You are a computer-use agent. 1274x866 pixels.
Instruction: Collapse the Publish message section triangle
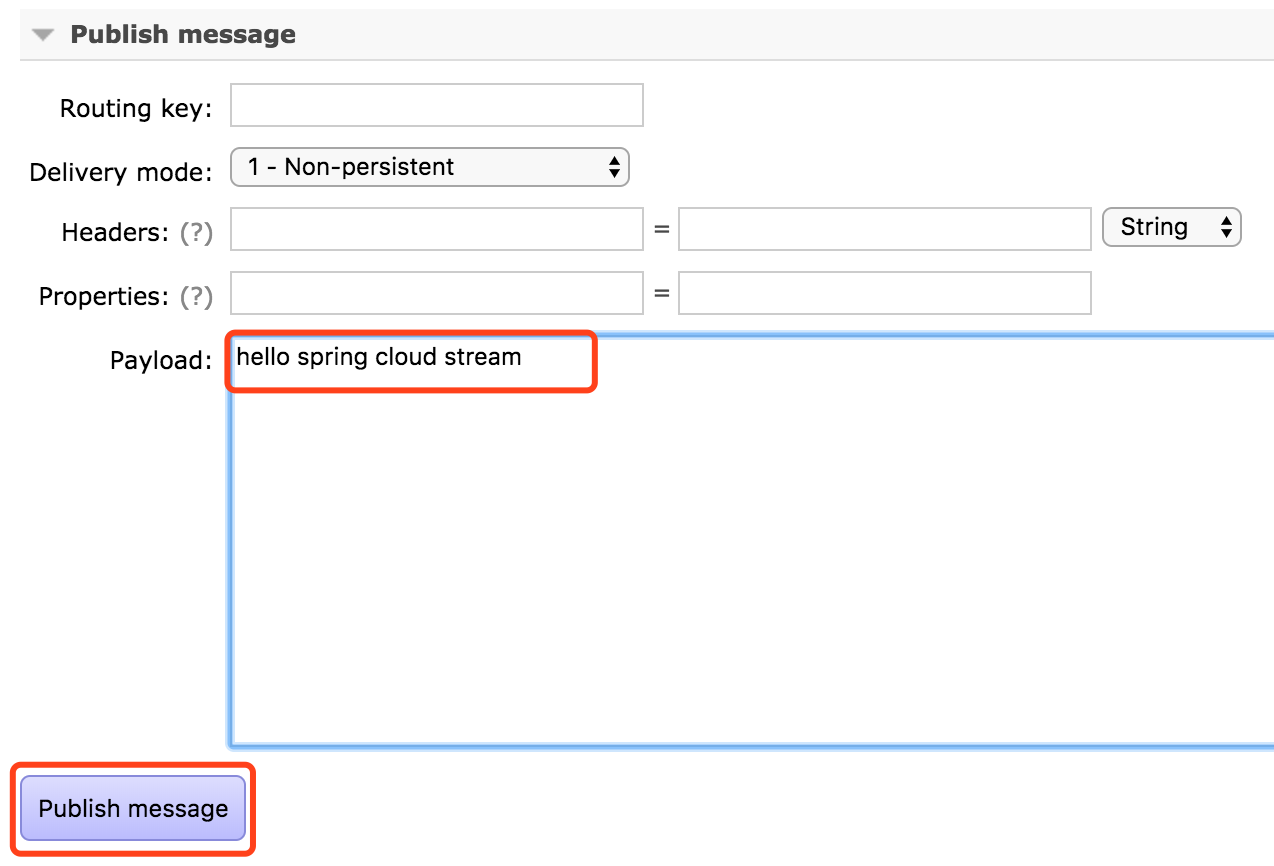43,35
